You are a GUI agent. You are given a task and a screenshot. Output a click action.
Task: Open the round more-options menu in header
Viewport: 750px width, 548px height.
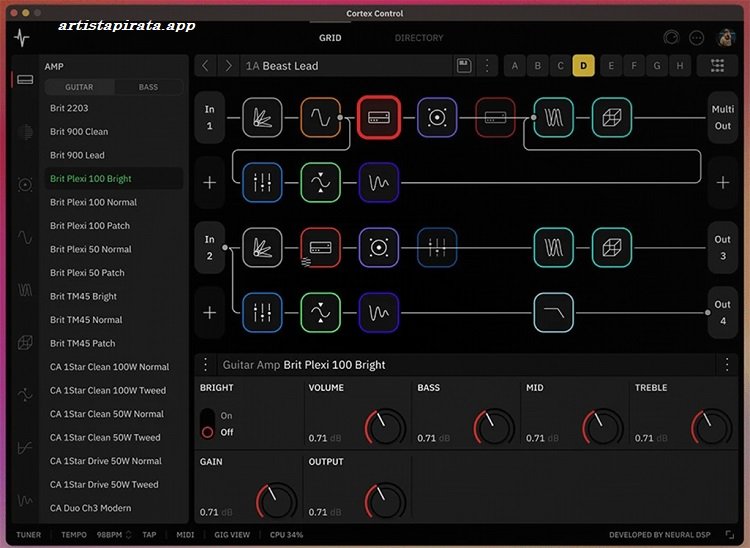point(696,37)
